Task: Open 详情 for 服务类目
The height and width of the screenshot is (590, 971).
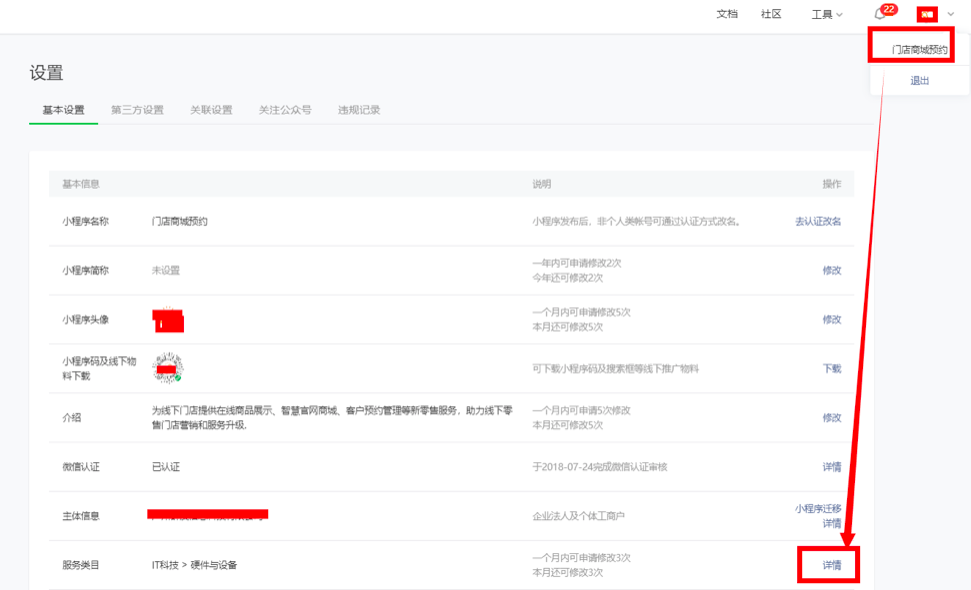Action: coord(831,565)
